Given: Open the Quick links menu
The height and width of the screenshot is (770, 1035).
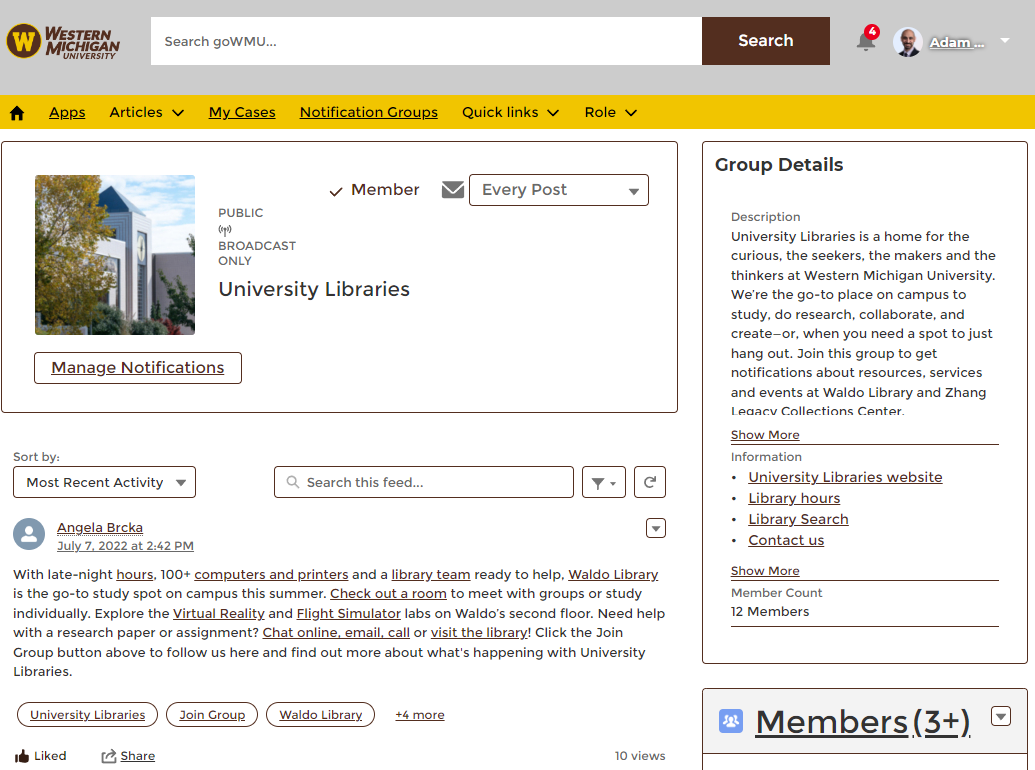Looking at the screenshot, I should [x=510, y=112].
